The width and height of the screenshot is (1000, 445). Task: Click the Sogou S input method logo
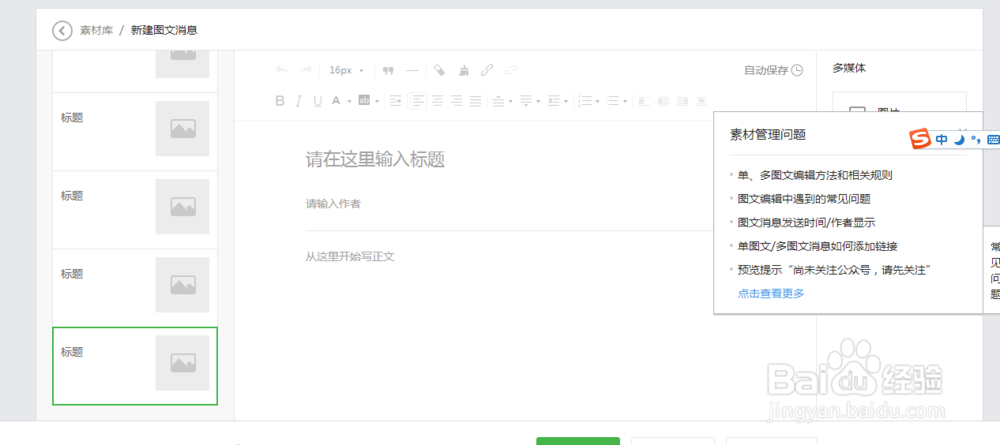920,139
